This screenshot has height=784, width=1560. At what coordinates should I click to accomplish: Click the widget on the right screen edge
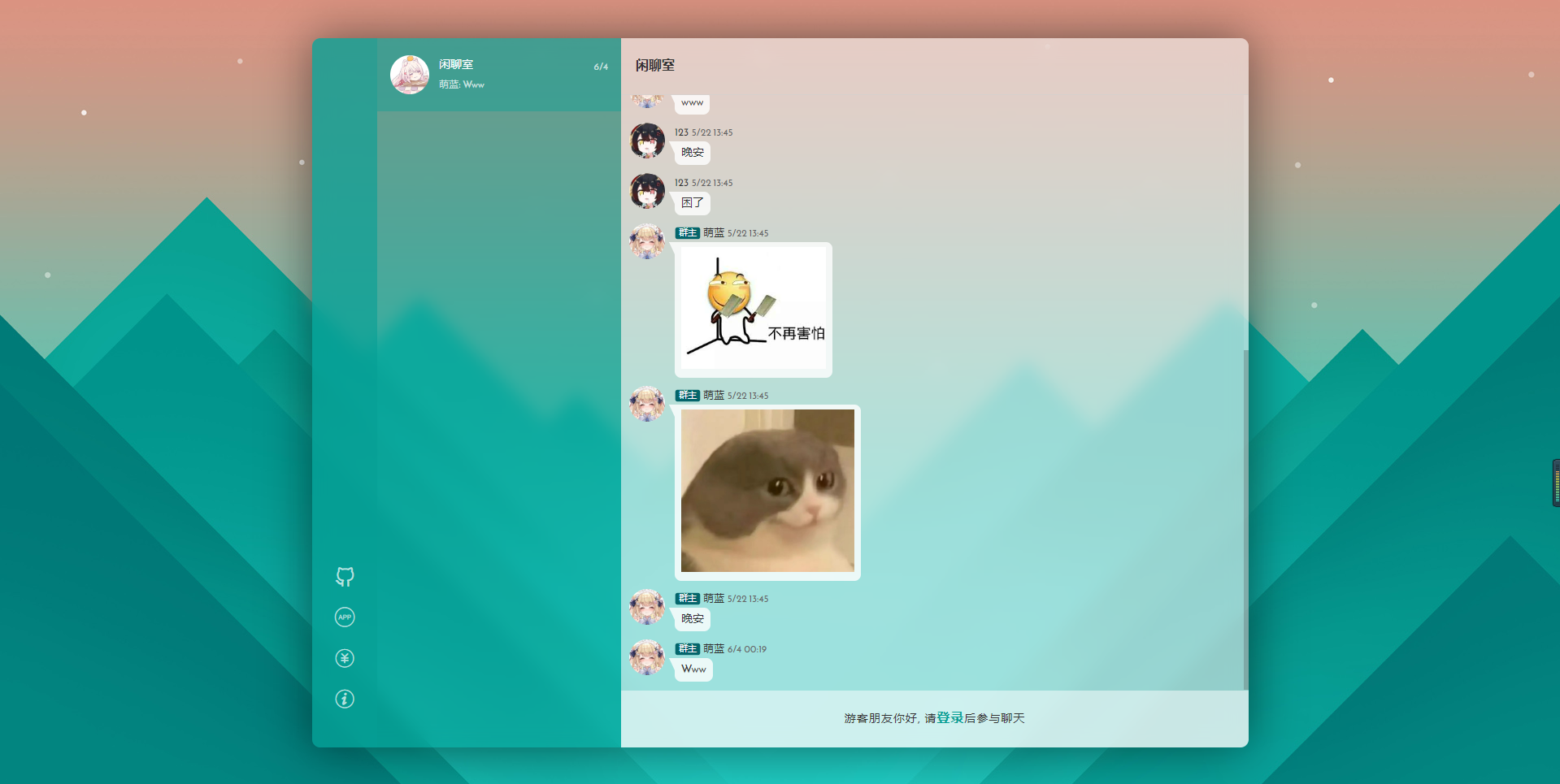pyautogui.click(x=1555, y=483)
